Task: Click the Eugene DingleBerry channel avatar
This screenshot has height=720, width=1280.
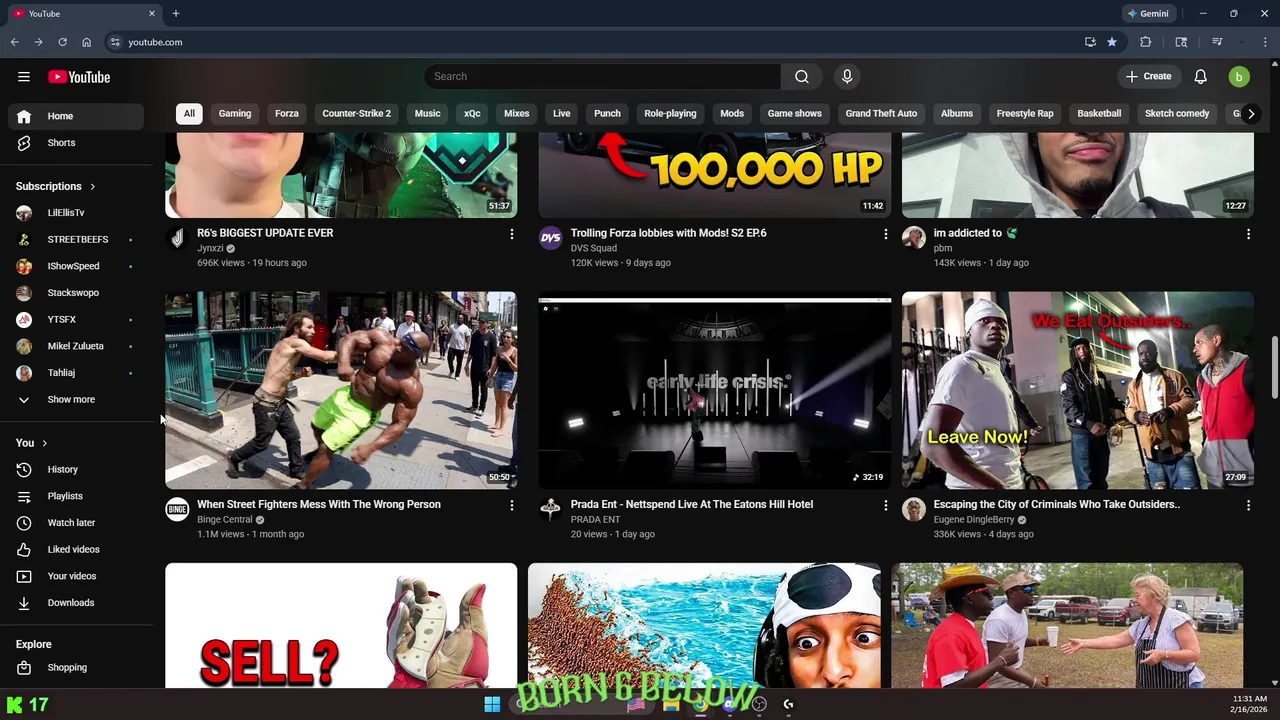Action: click(x=913, y=510)
